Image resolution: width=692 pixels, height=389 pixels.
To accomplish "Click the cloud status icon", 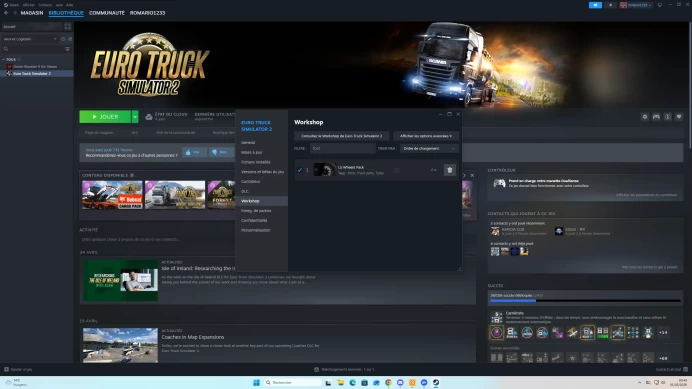I will pyautogui.click(x=149, y=117).
